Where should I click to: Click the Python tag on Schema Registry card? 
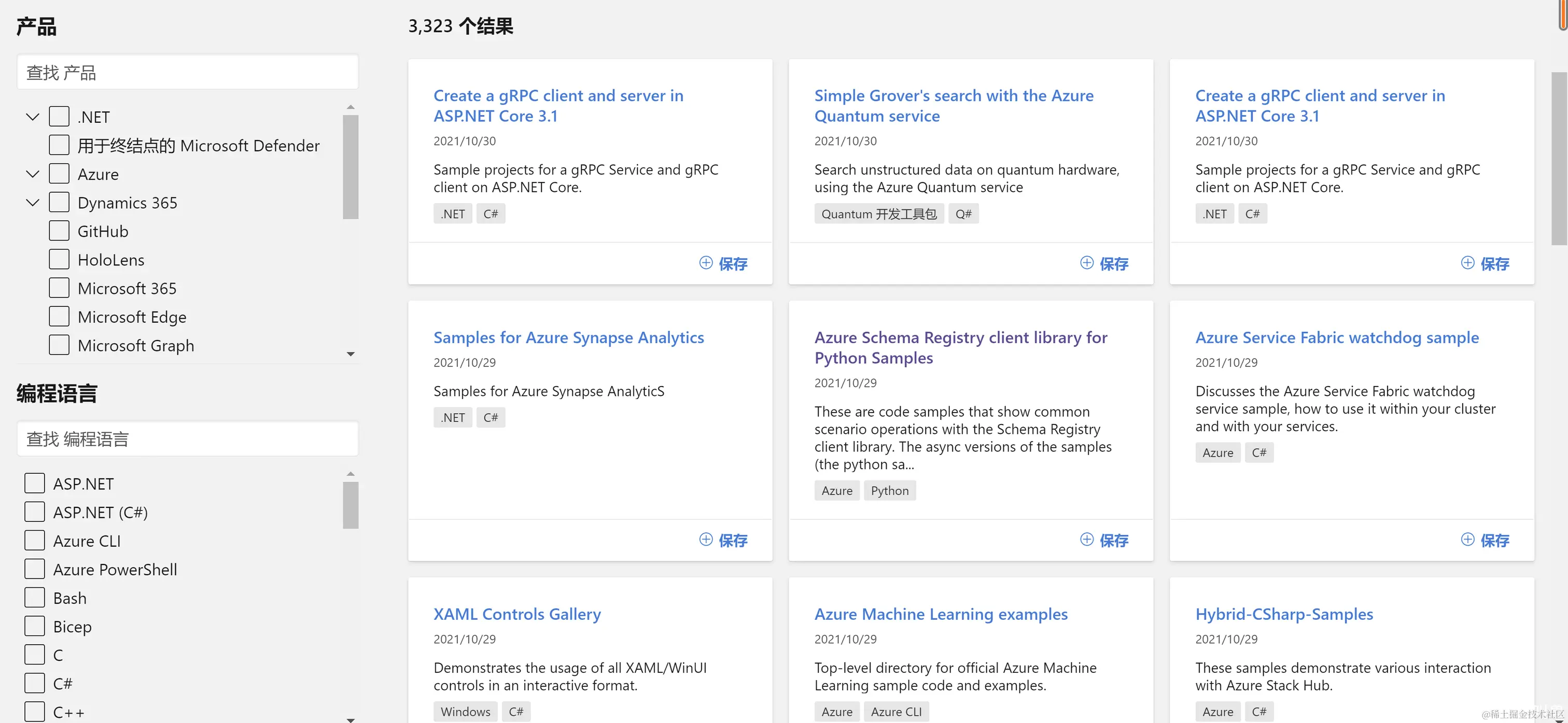[889, 490]
